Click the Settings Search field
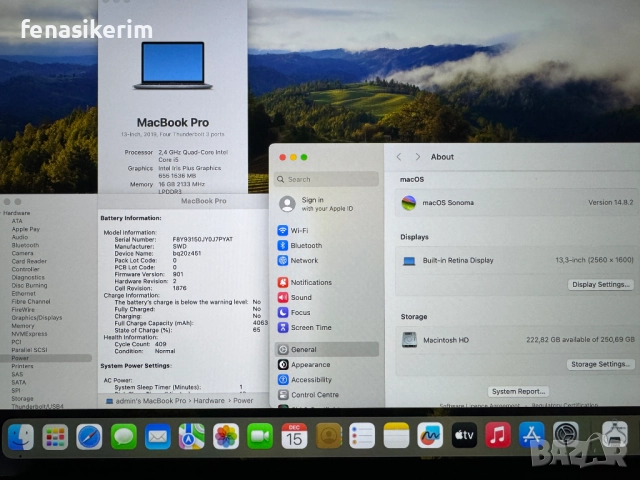 327,179
